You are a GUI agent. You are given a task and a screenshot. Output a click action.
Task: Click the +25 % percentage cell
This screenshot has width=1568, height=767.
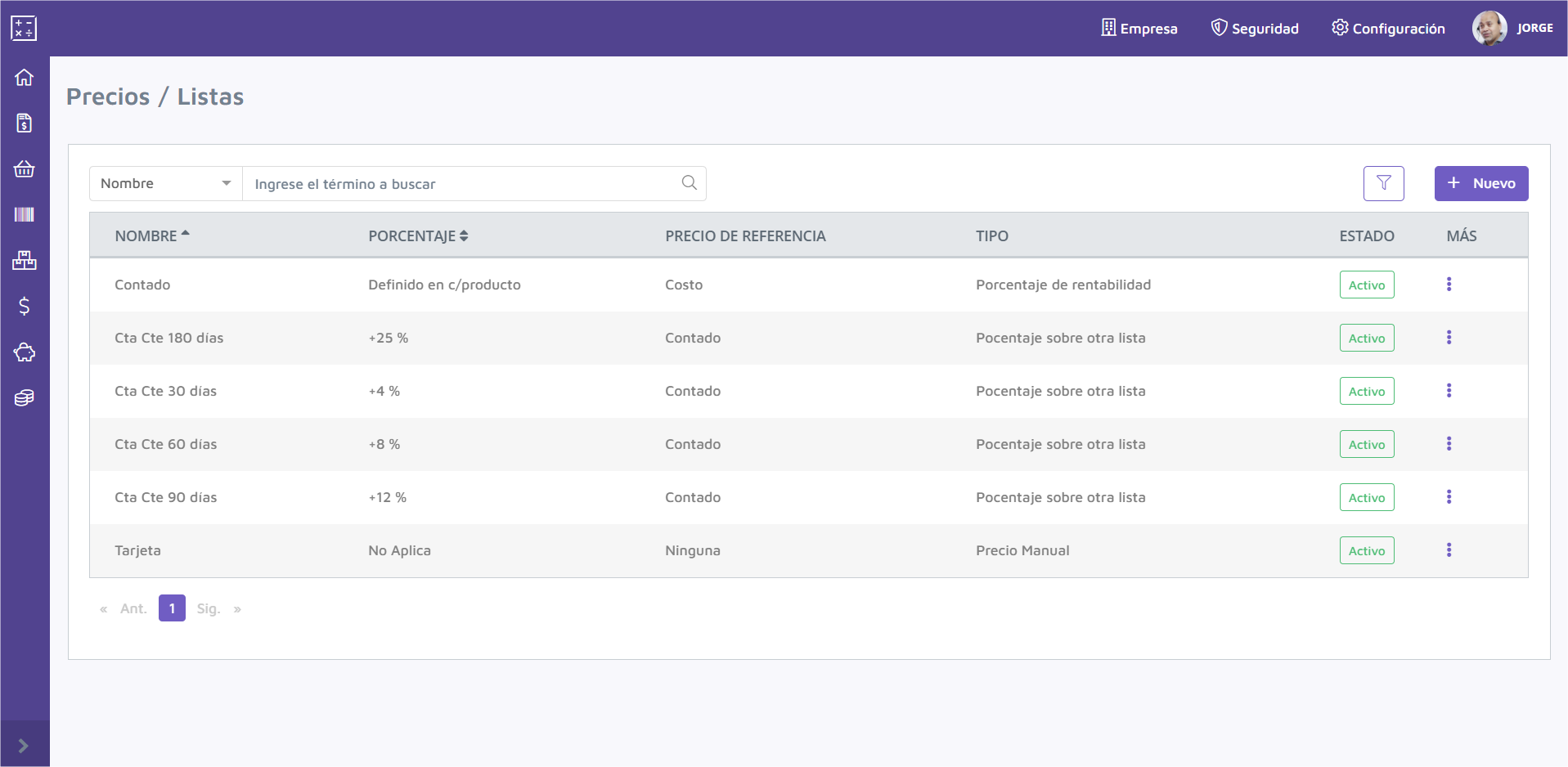click(388, 338)
